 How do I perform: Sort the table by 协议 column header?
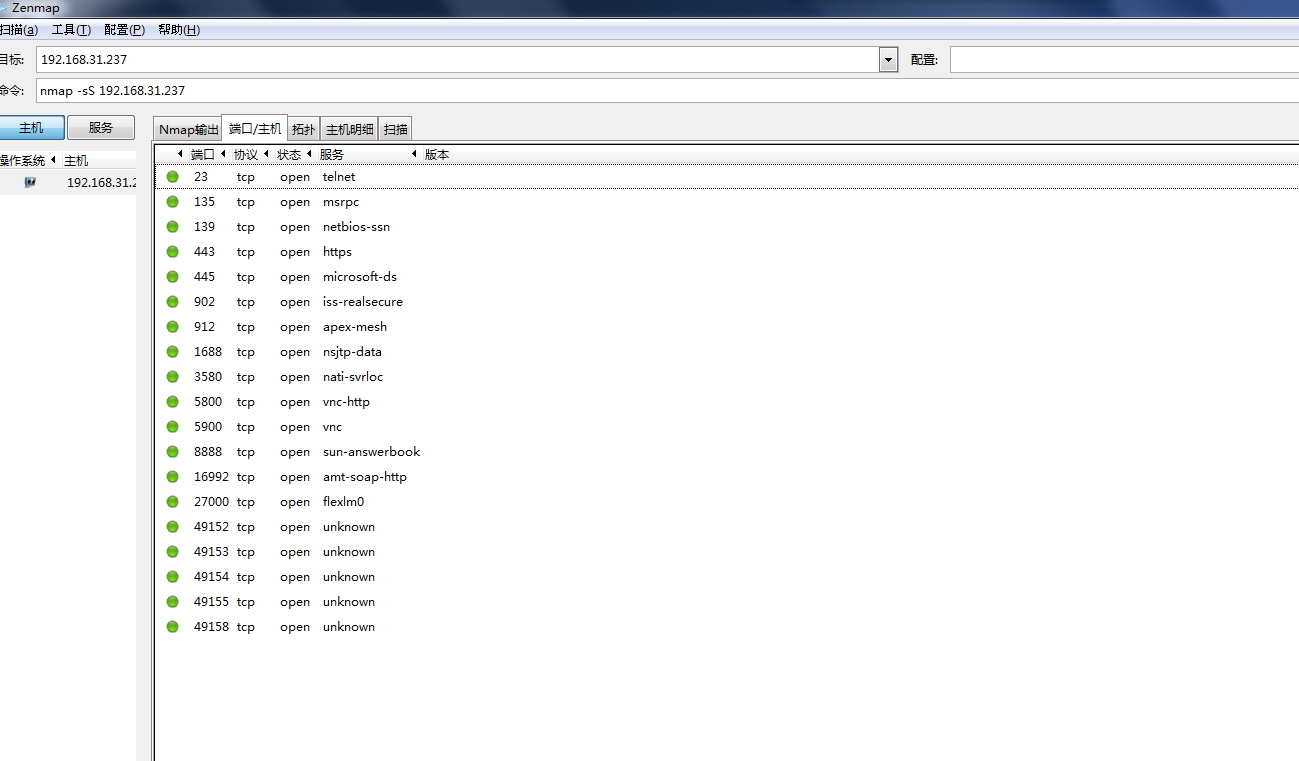pos(246,155)
